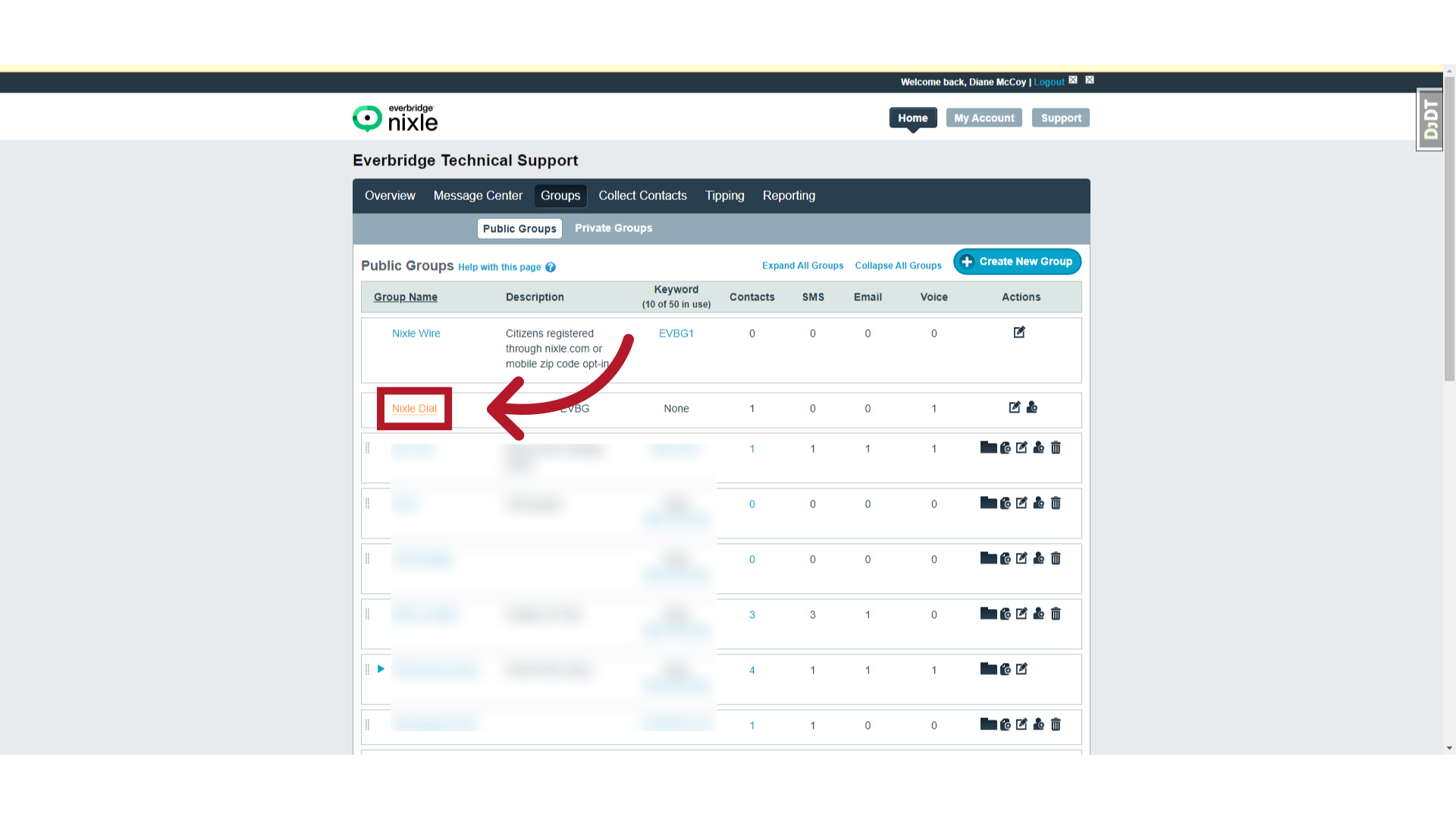The width and height of the screenshot is (1456, 819).
Task: Open the Collect Contacts tab
Action: click(x=642, y=196)
